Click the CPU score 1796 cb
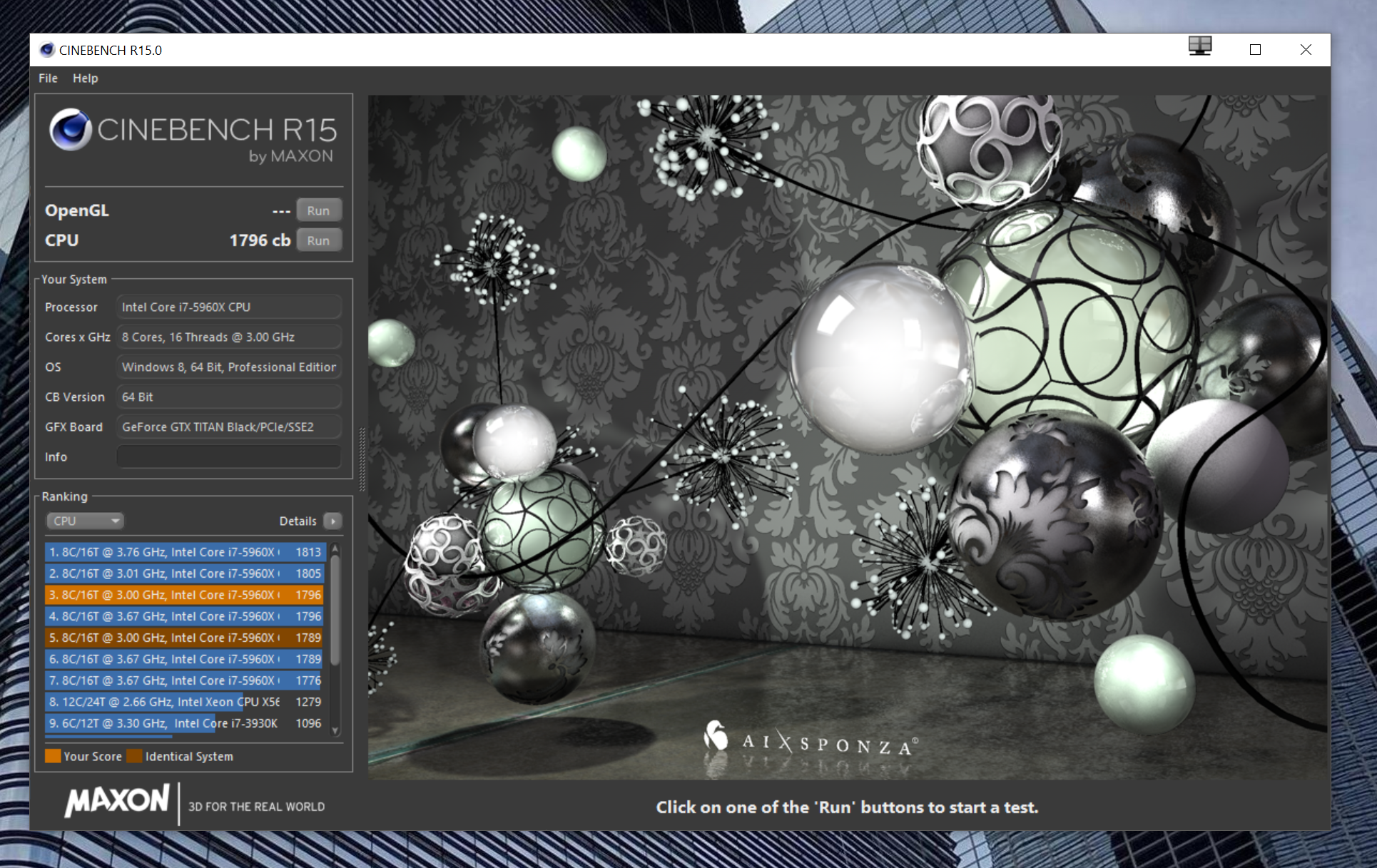1377x868 pixels. [260, 240]
